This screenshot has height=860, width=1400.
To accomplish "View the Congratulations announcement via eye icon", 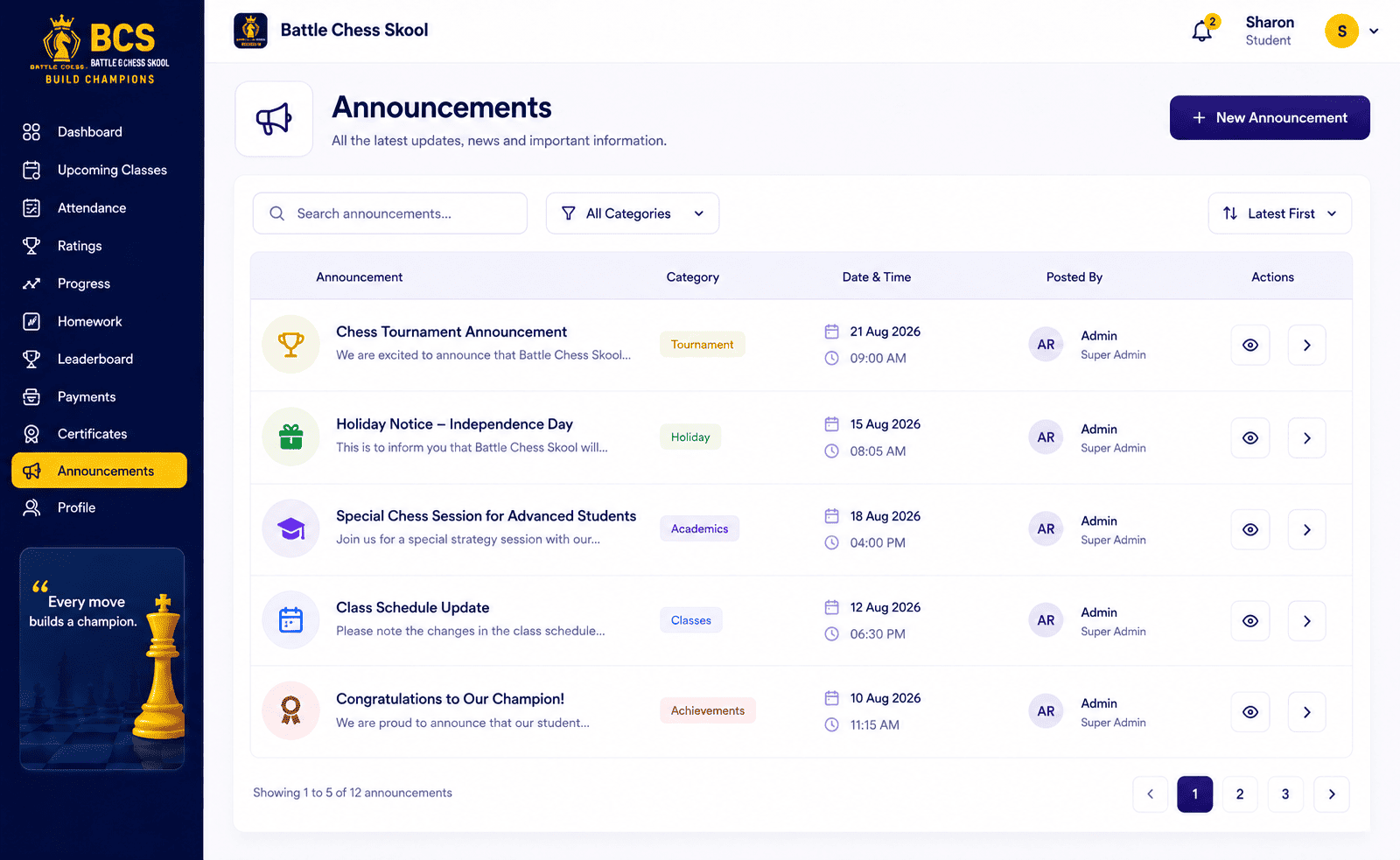I will point(1250,712).
